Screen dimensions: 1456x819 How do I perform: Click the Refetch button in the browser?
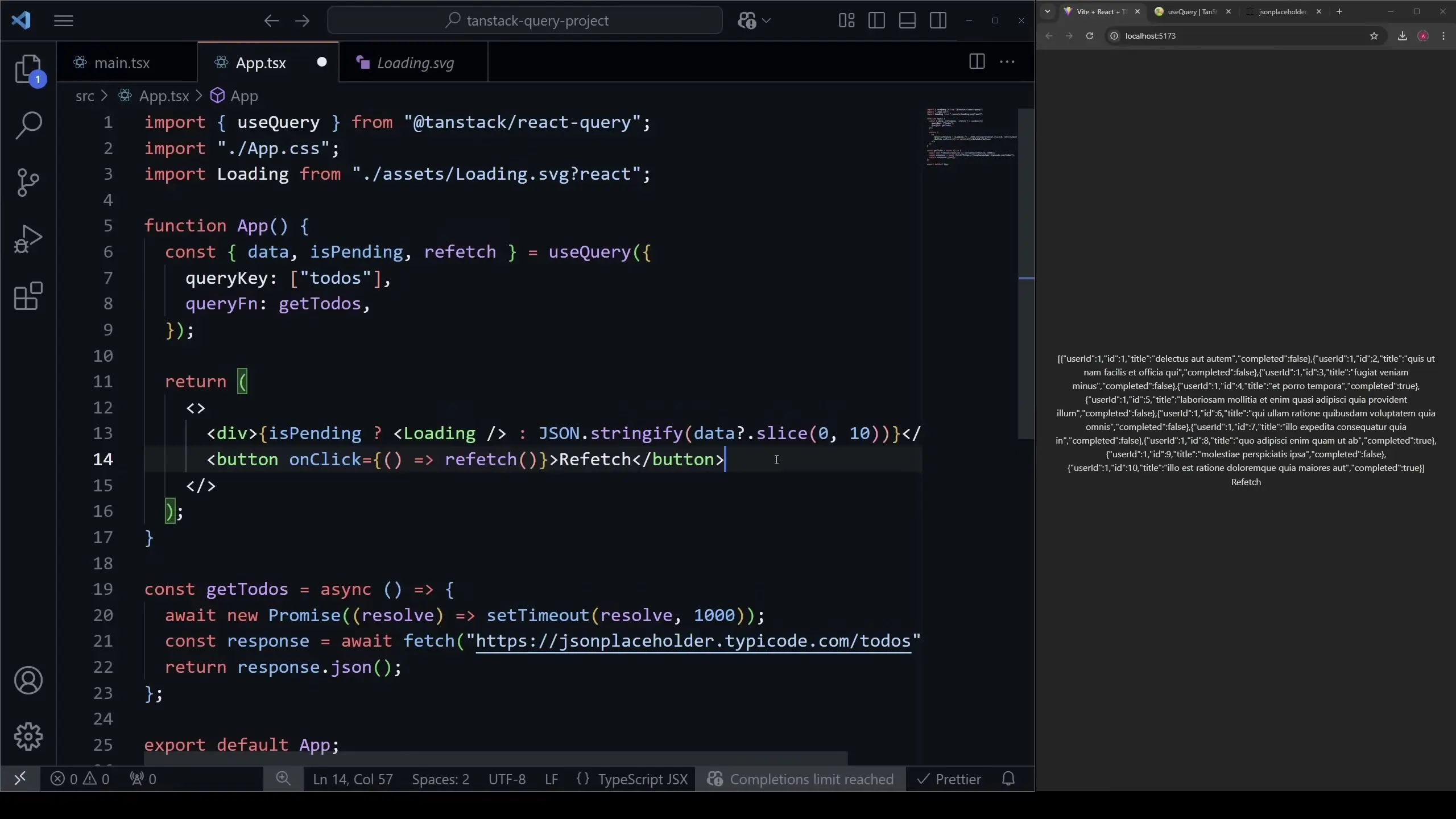coord(1246,482)
